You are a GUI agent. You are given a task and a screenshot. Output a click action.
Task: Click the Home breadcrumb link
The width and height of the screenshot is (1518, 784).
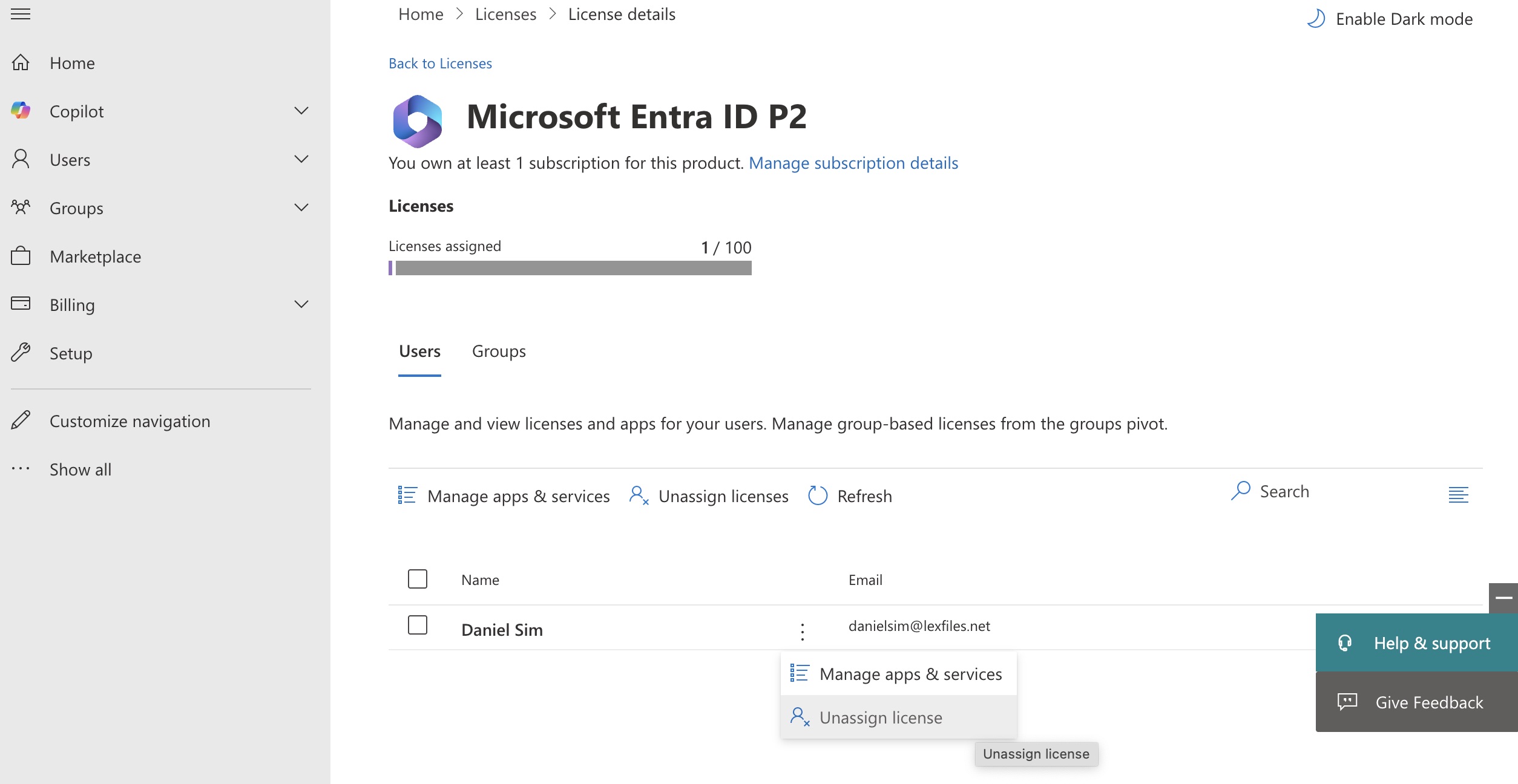pos(421,14)
